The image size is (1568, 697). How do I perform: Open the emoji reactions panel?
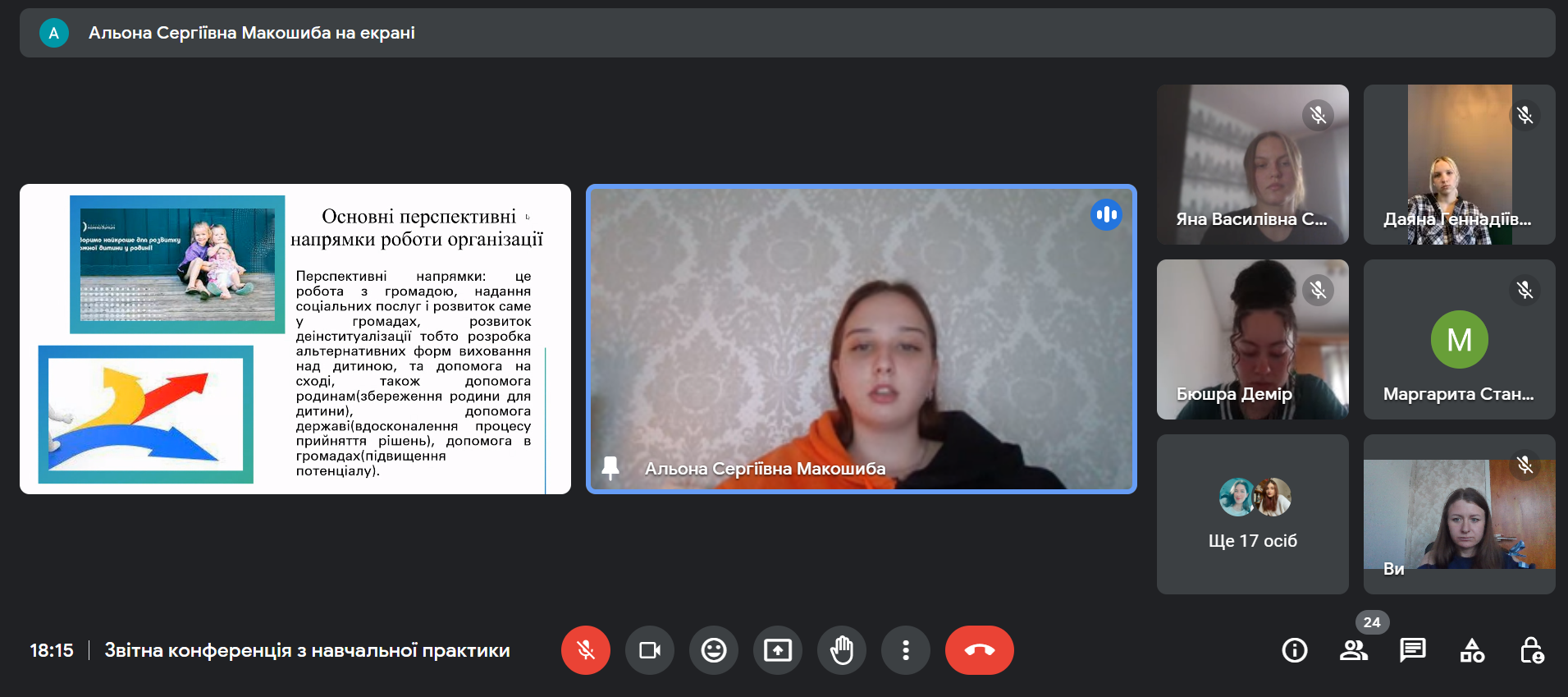pyautogui.click(x=713, y=650)
